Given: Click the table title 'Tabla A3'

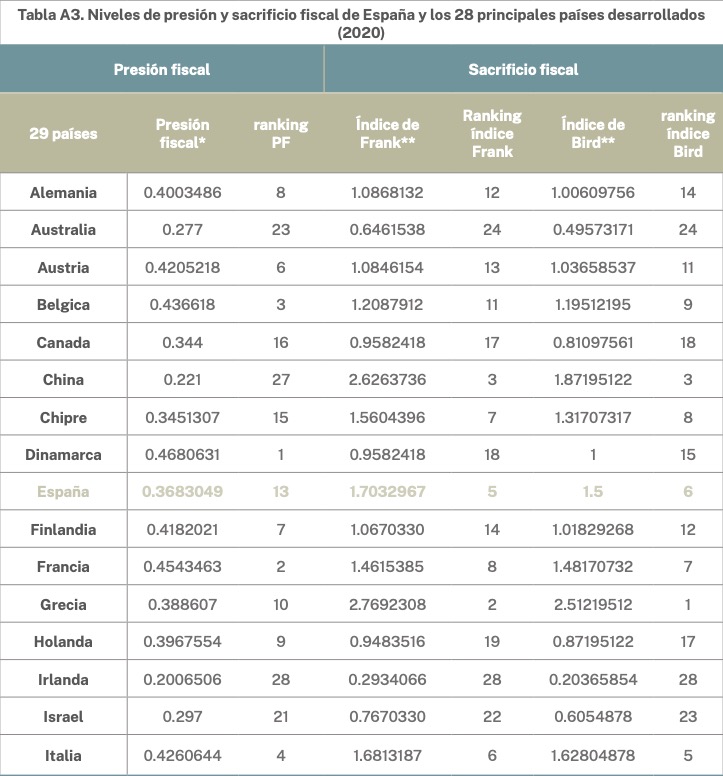Looking at the screenshot, I should tap(361, 21).
